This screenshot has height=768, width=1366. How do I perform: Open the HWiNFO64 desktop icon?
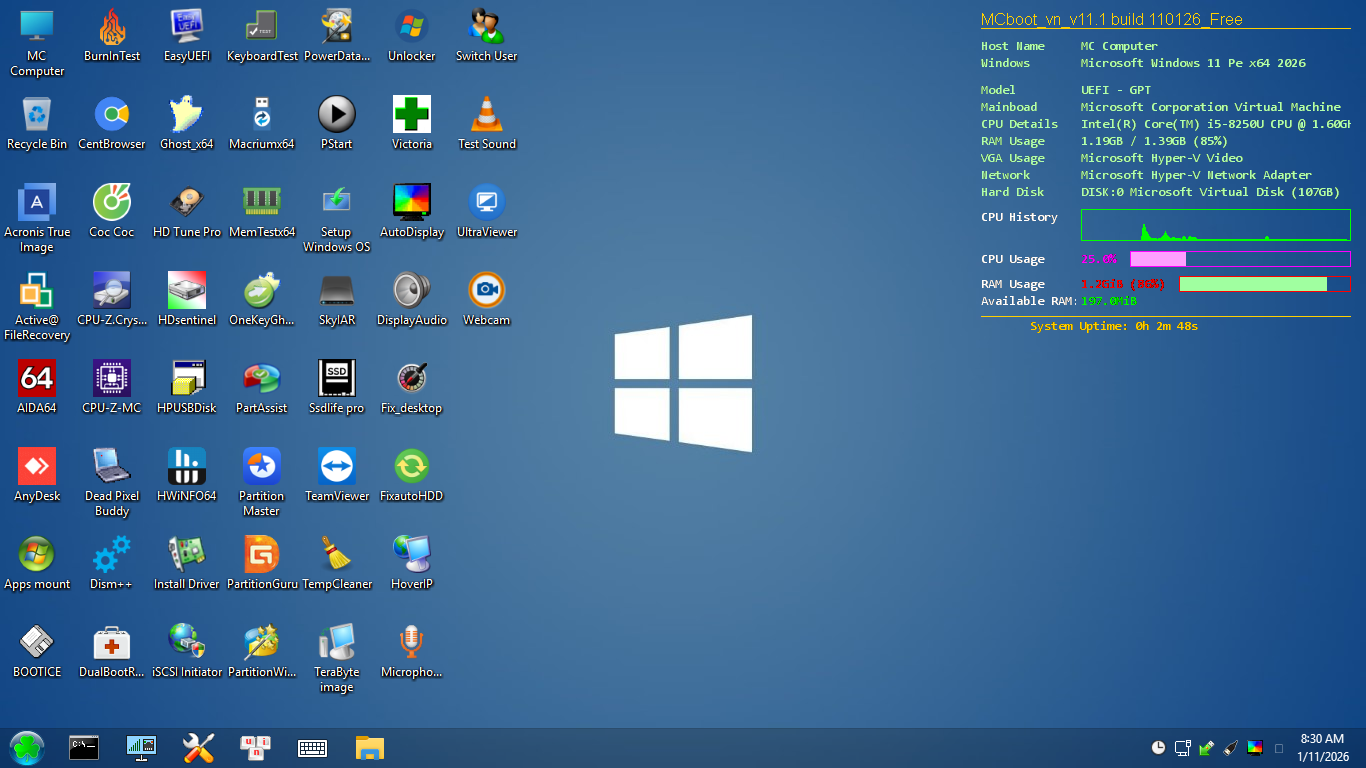click(x=187, y=468)
